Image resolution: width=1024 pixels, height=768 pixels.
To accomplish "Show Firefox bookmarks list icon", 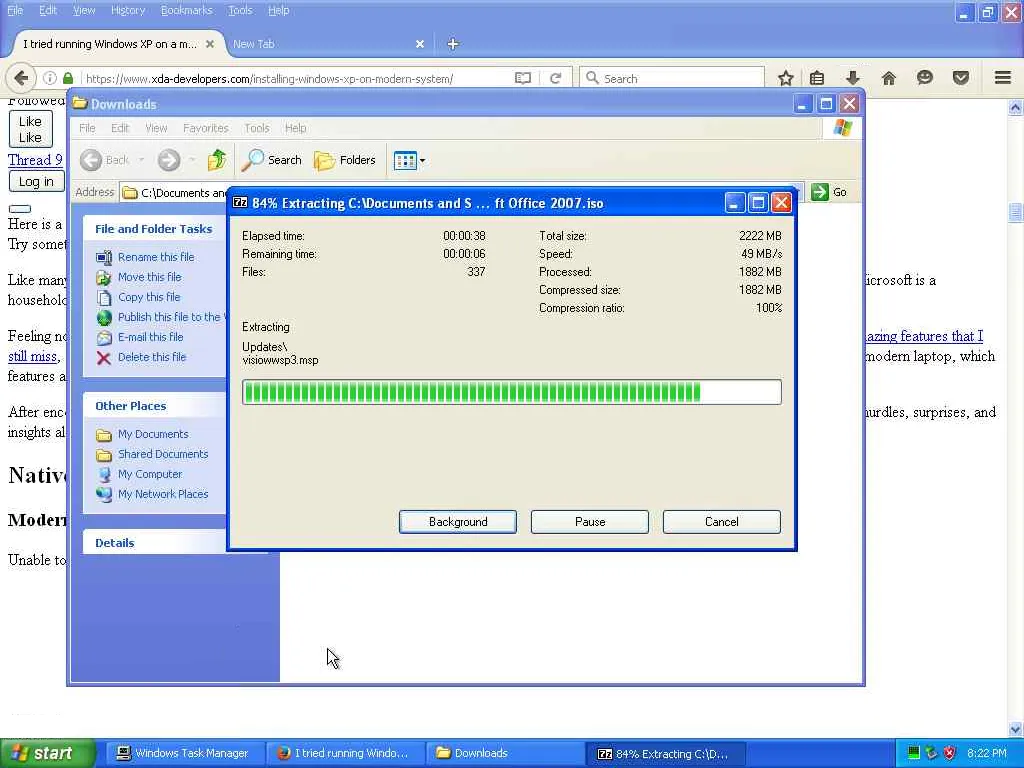I will click(817, 78).
